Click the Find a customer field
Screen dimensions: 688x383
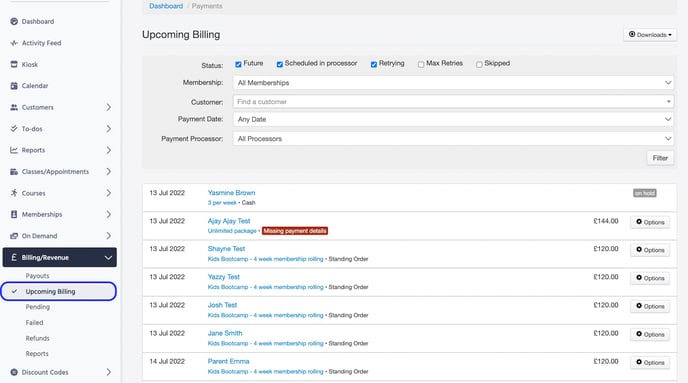(x=453, y=102)
